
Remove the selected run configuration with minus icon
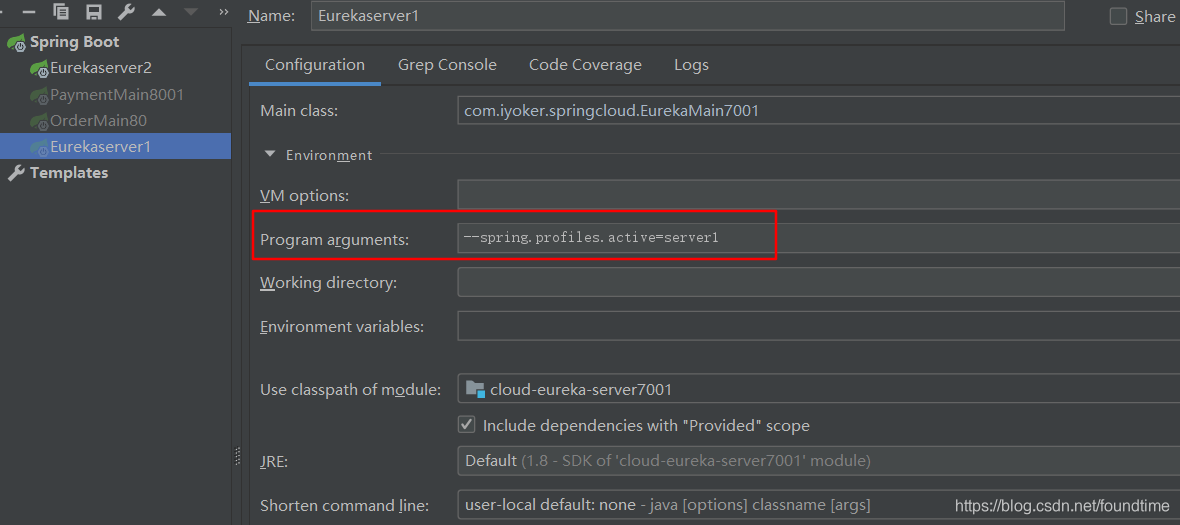coord(29,11)
